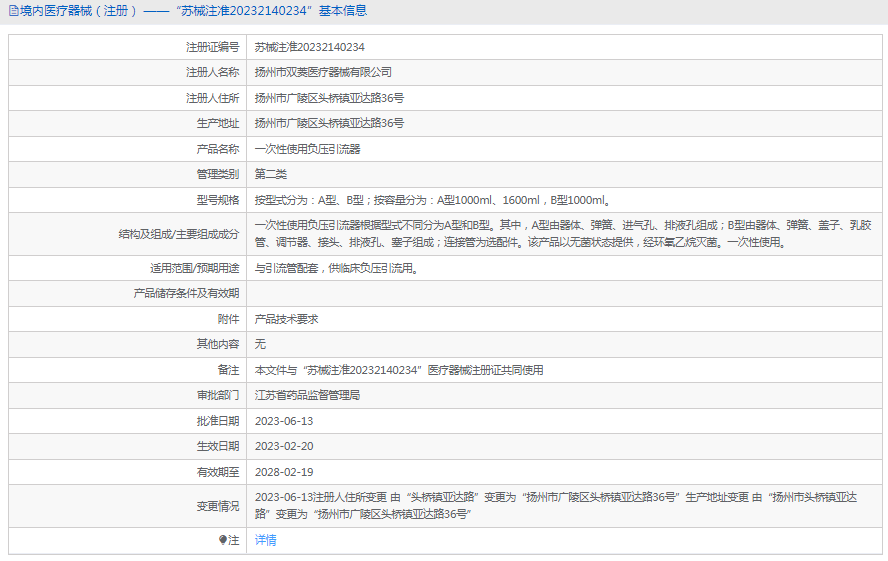Click the 审批部门 label
Image resolution: width=888 pixels, height=561 pixels.
click(218, 395)
